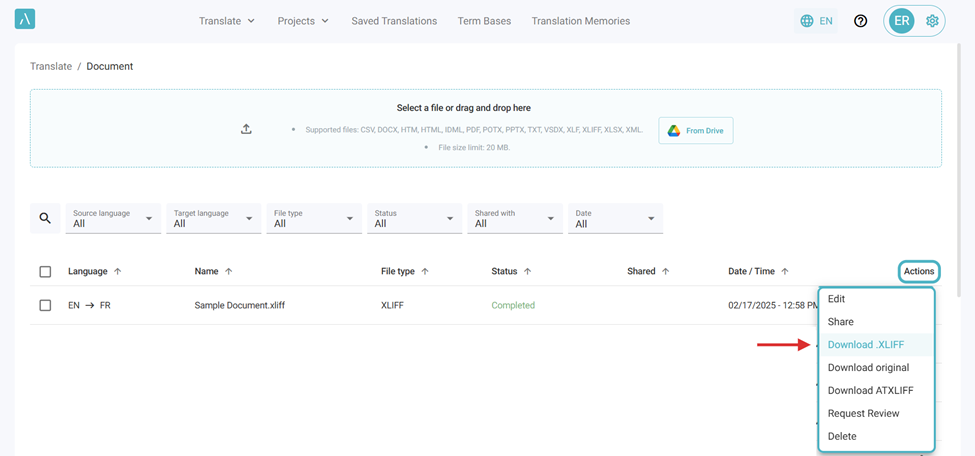Click the upload file arrow icon
Viewport: 975px width, 456px height.
(x=246, y=129)
